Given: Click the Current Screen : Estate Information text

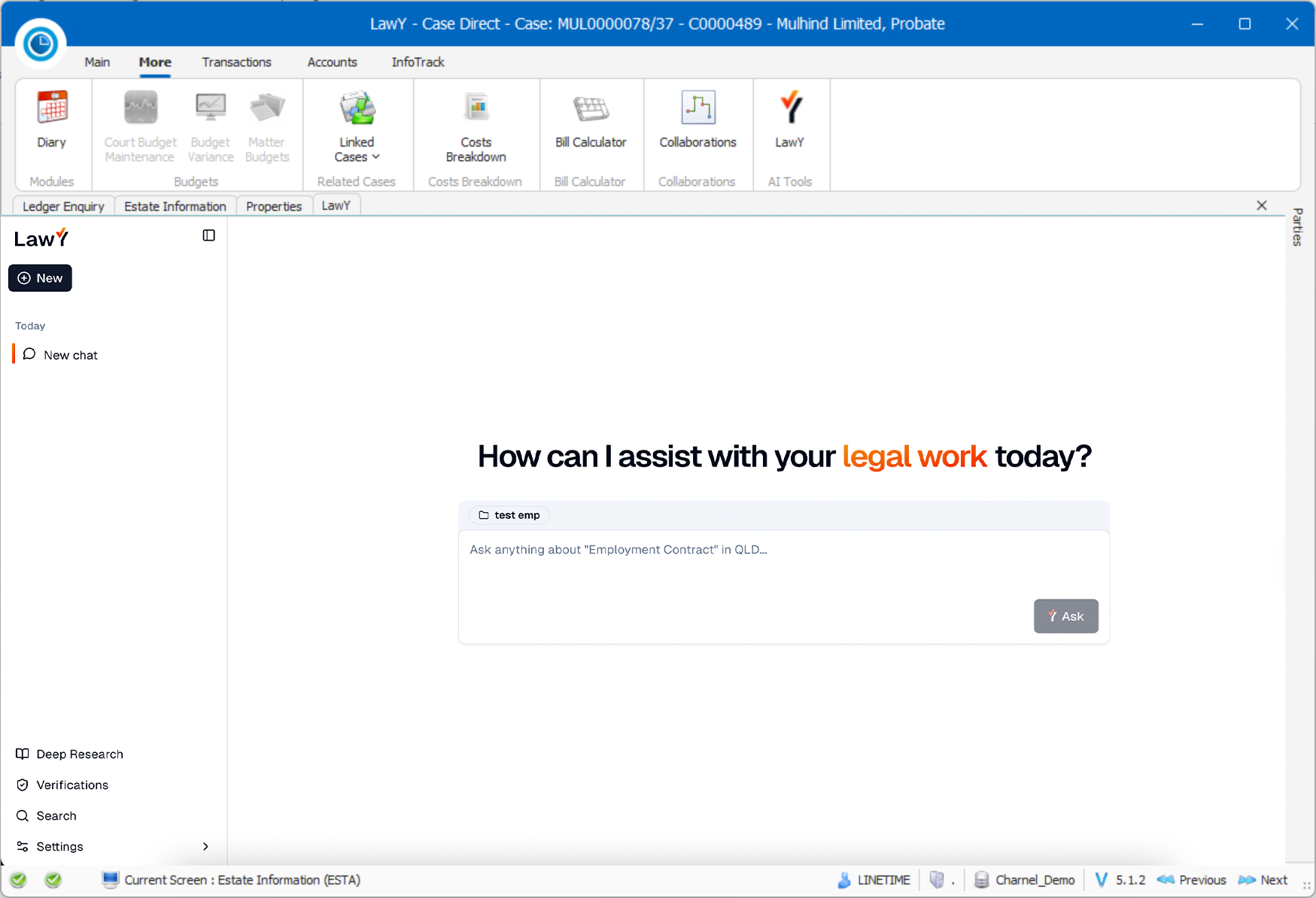Looking at the screenshot, I should [242, 880].
